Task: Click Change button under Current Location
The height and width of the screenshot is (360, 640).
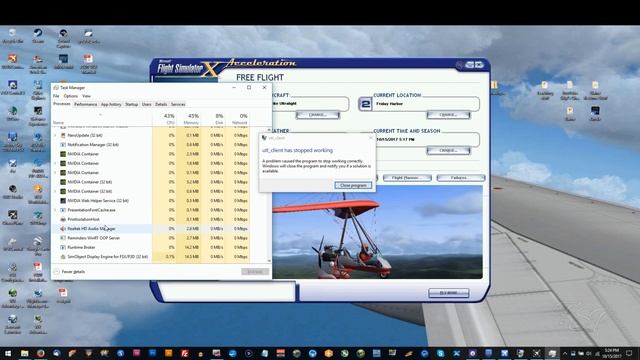Action: pos(448,115)
